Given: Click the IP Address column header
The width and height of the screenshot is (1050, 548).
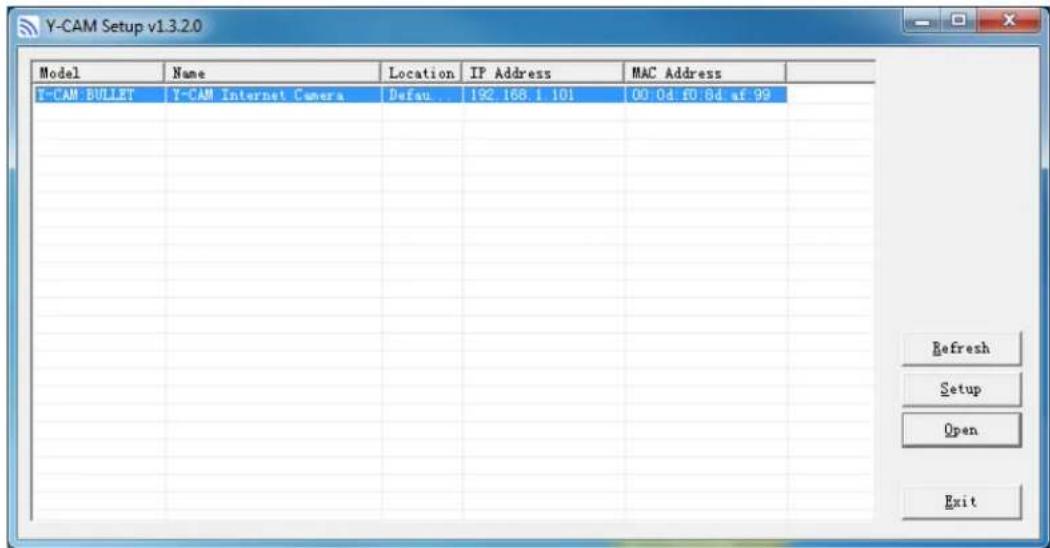Looking at the screenshot, I should [542, 73].
